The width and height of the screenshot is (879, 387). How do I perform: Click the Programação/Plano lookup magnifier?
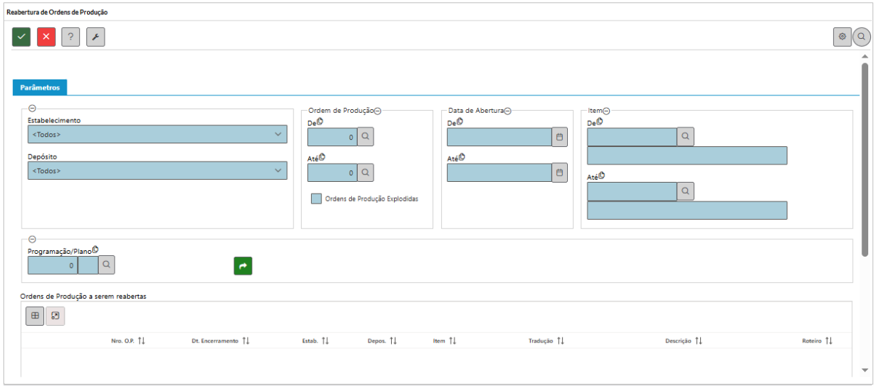click(x=107, y=265)
